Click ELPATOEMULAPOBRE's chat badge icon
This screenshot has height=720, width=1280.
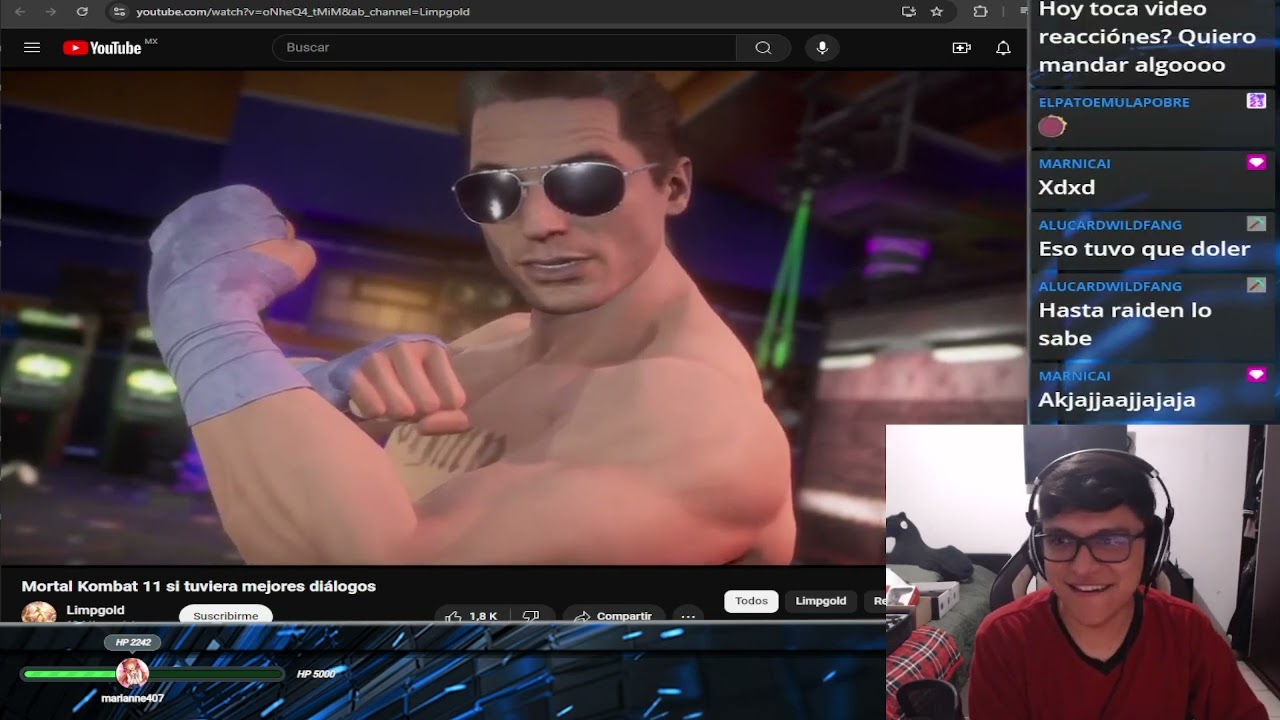tap(1256, 101)
